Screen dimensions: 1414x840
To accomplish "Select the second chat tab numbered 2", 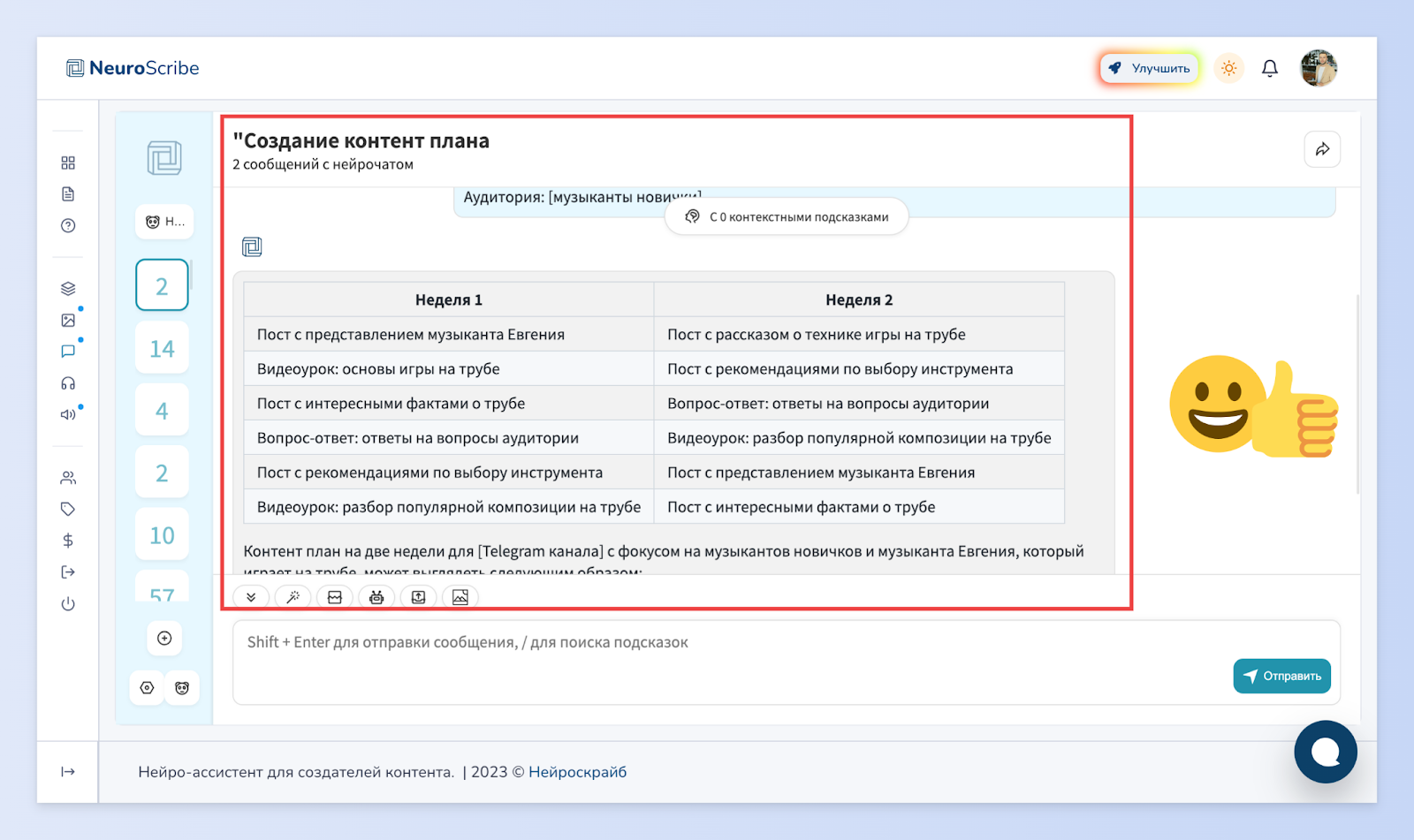I will pos(162,473).
